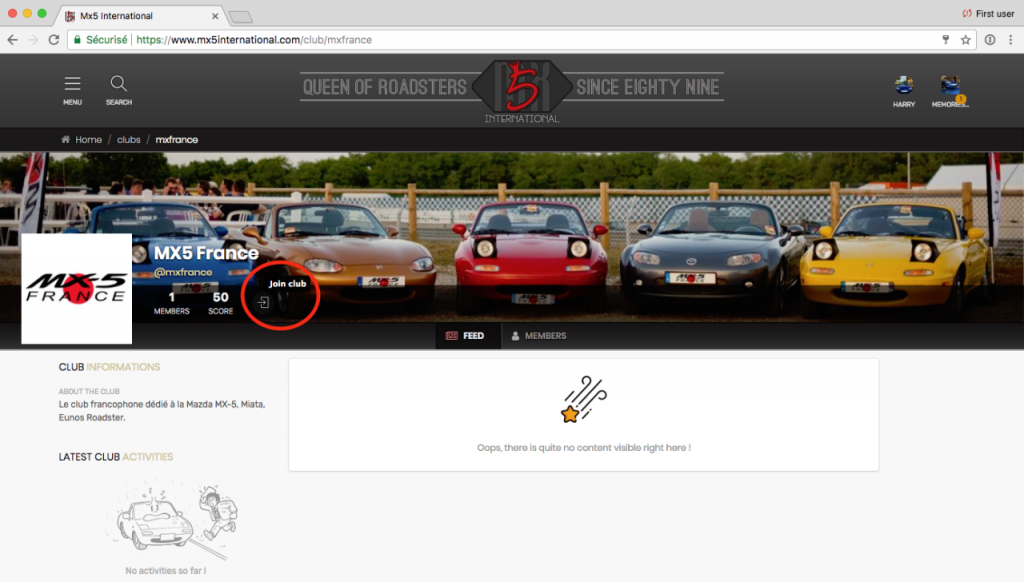
Task: Click the @mxfrance handle
Action: [183, 272]
